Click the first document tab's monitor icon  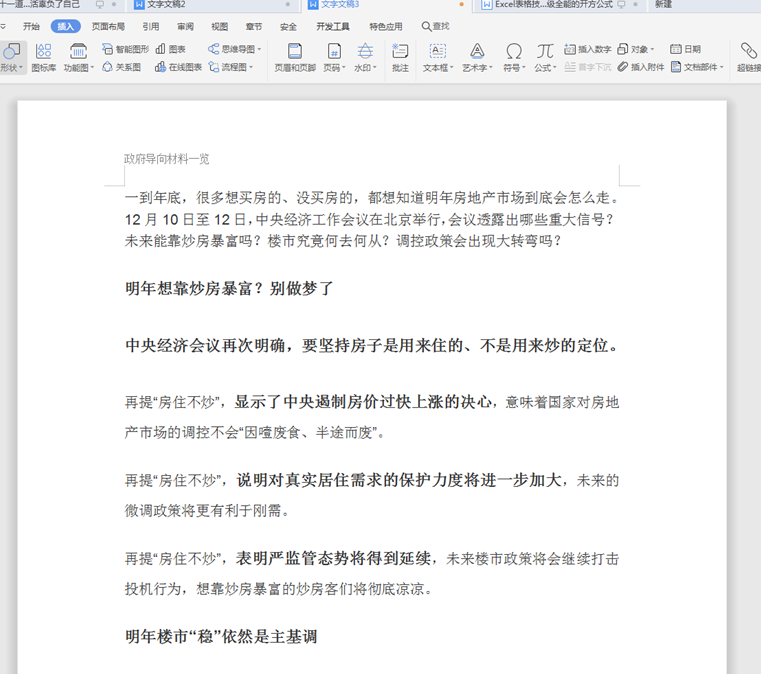click(x=99, y=4)
